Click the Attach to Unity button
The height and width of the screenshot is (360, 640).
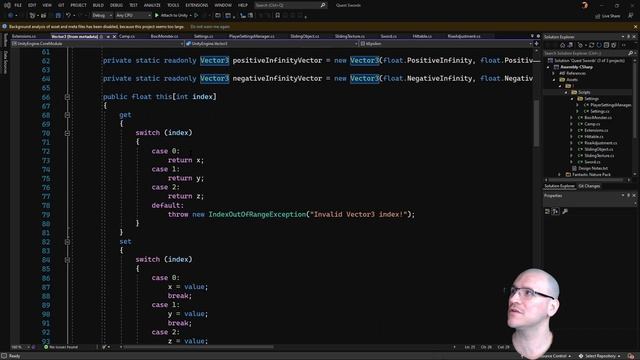(x=171, y=16)
